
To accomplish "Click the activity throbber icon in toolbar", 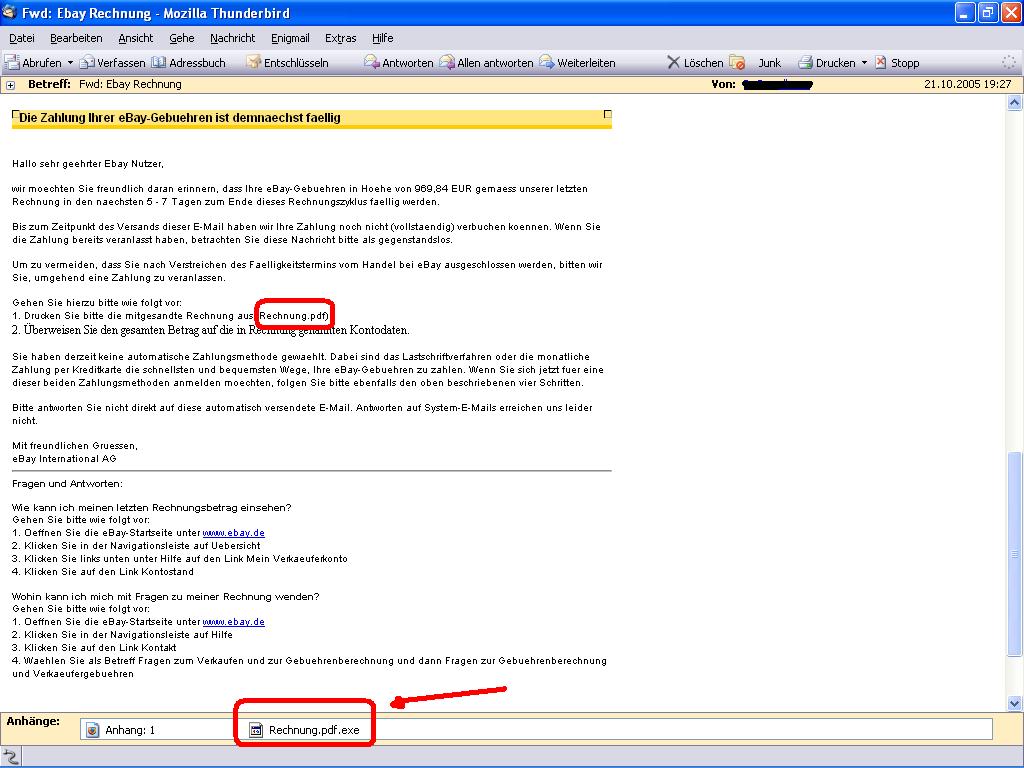I will [1009, 62].
